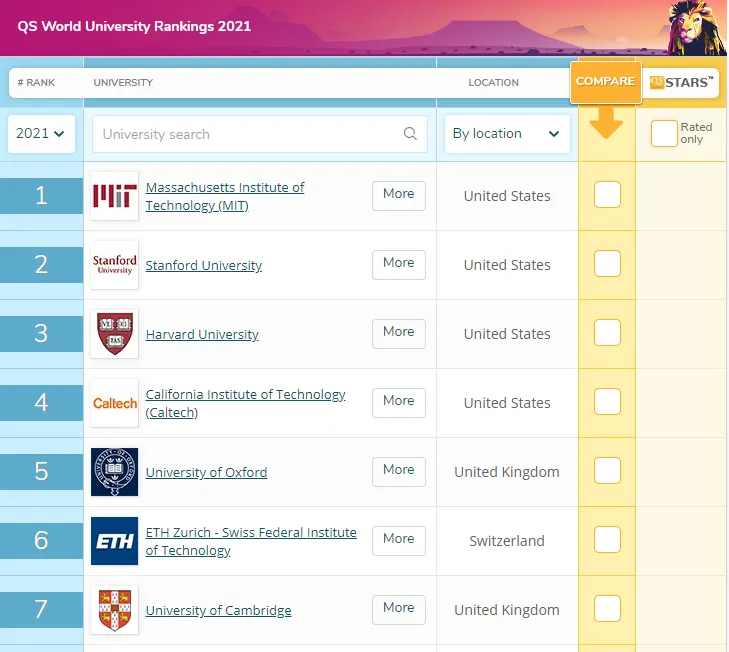Click the Harvard University crest logo

114,333
